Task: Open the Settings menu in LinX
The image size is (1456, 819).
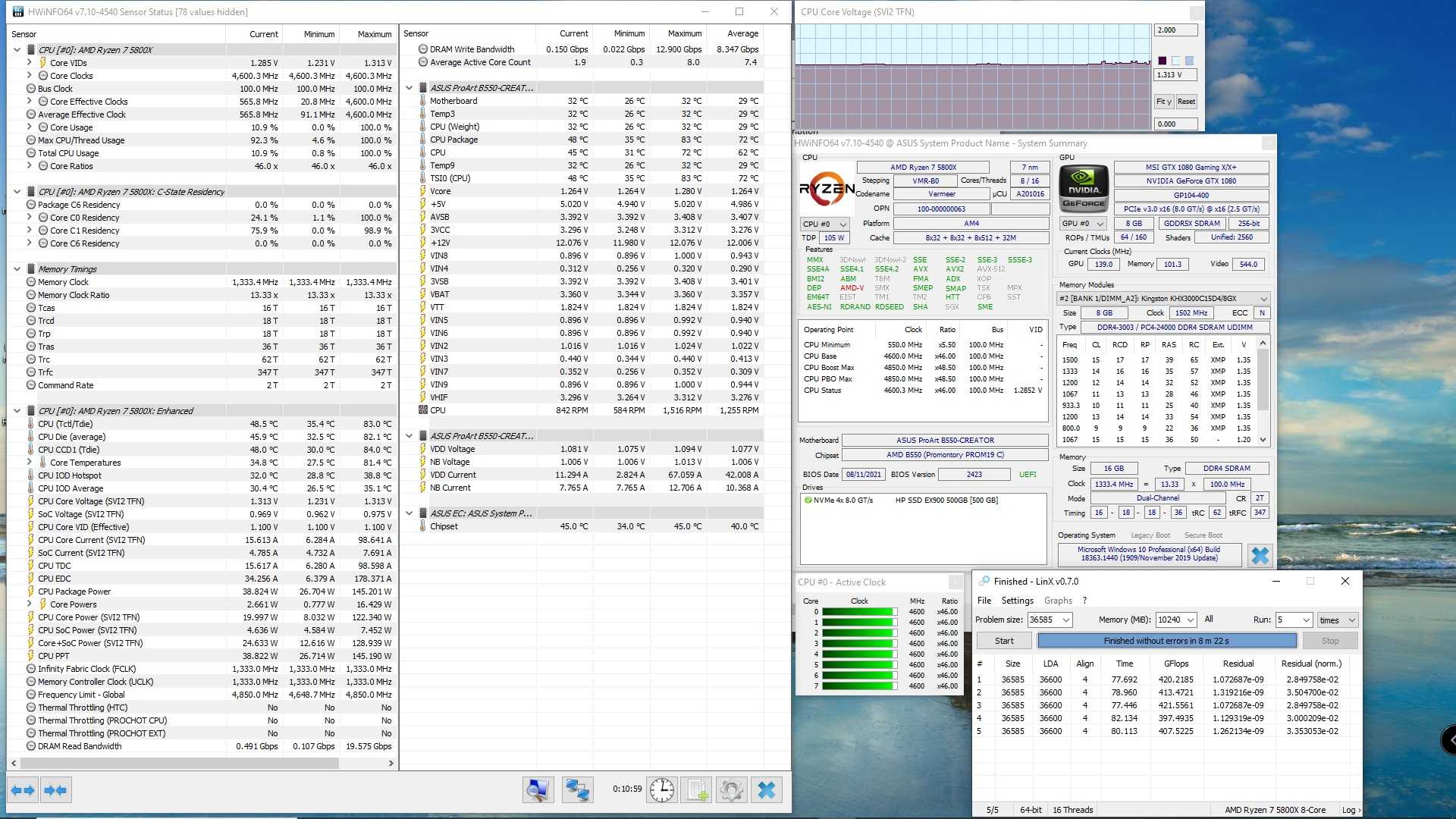Action: point(1017,601)
